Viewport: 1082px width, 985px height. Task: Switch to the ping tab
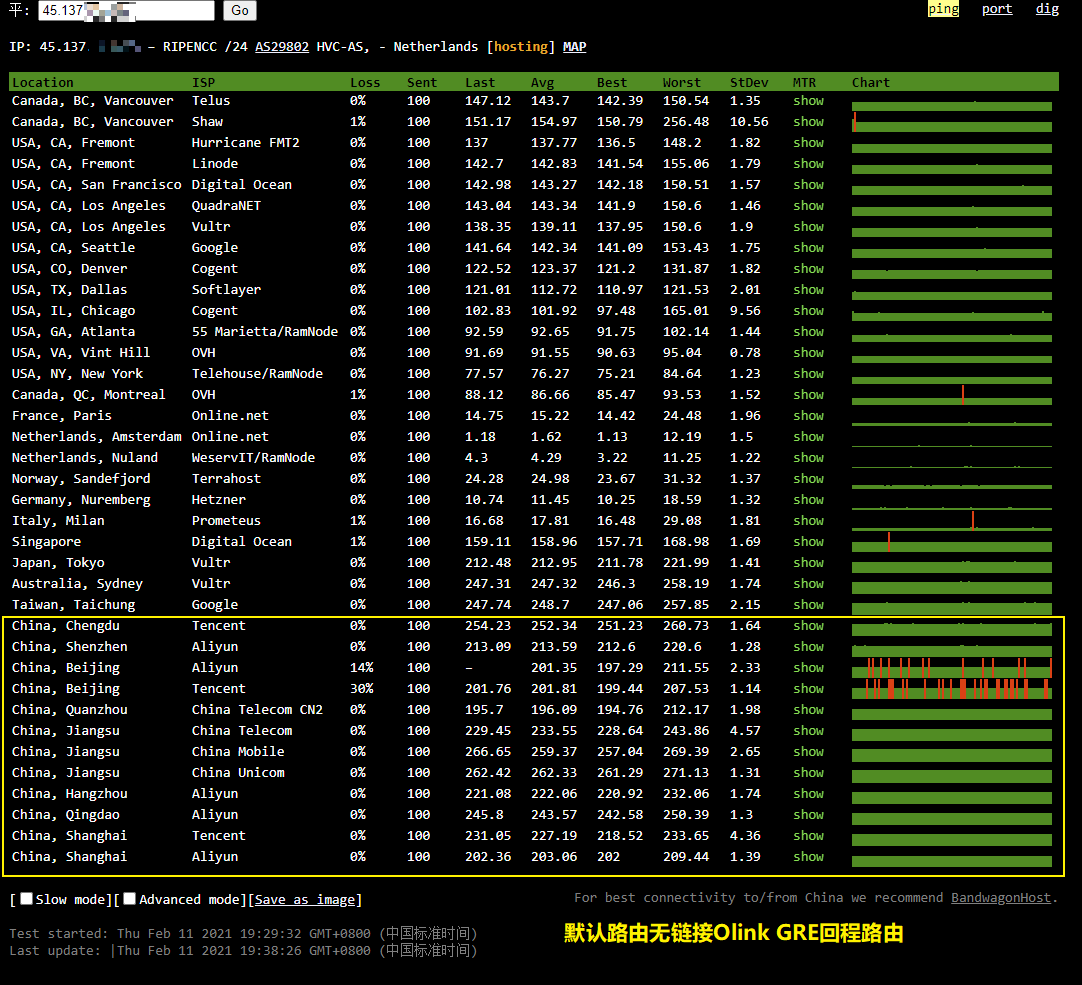[x=943, y=9]
